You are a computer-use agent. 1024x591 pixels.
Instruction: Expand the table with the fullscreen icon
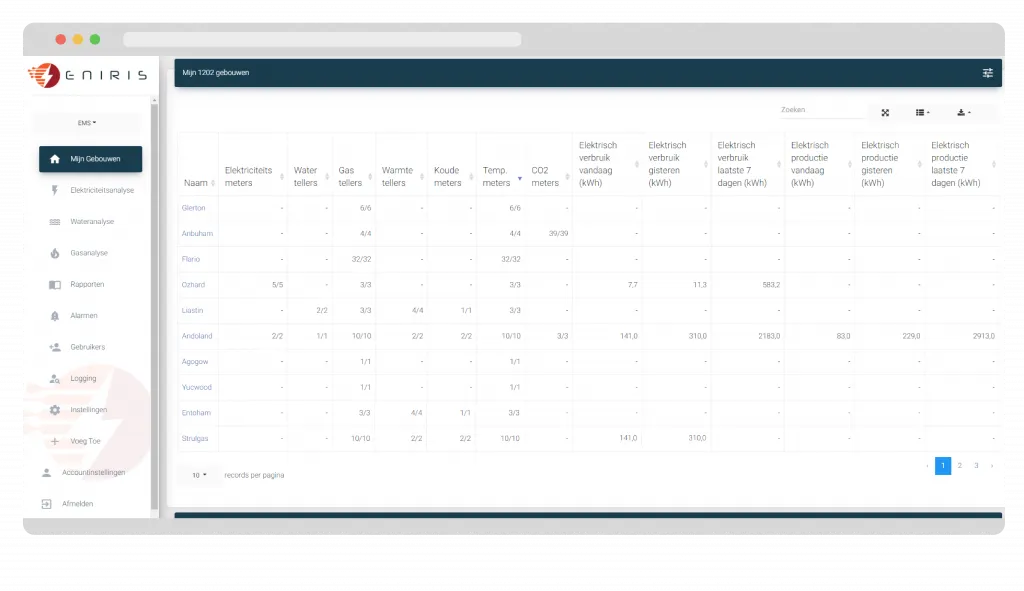pyautogui.click(x=885, y=112)
